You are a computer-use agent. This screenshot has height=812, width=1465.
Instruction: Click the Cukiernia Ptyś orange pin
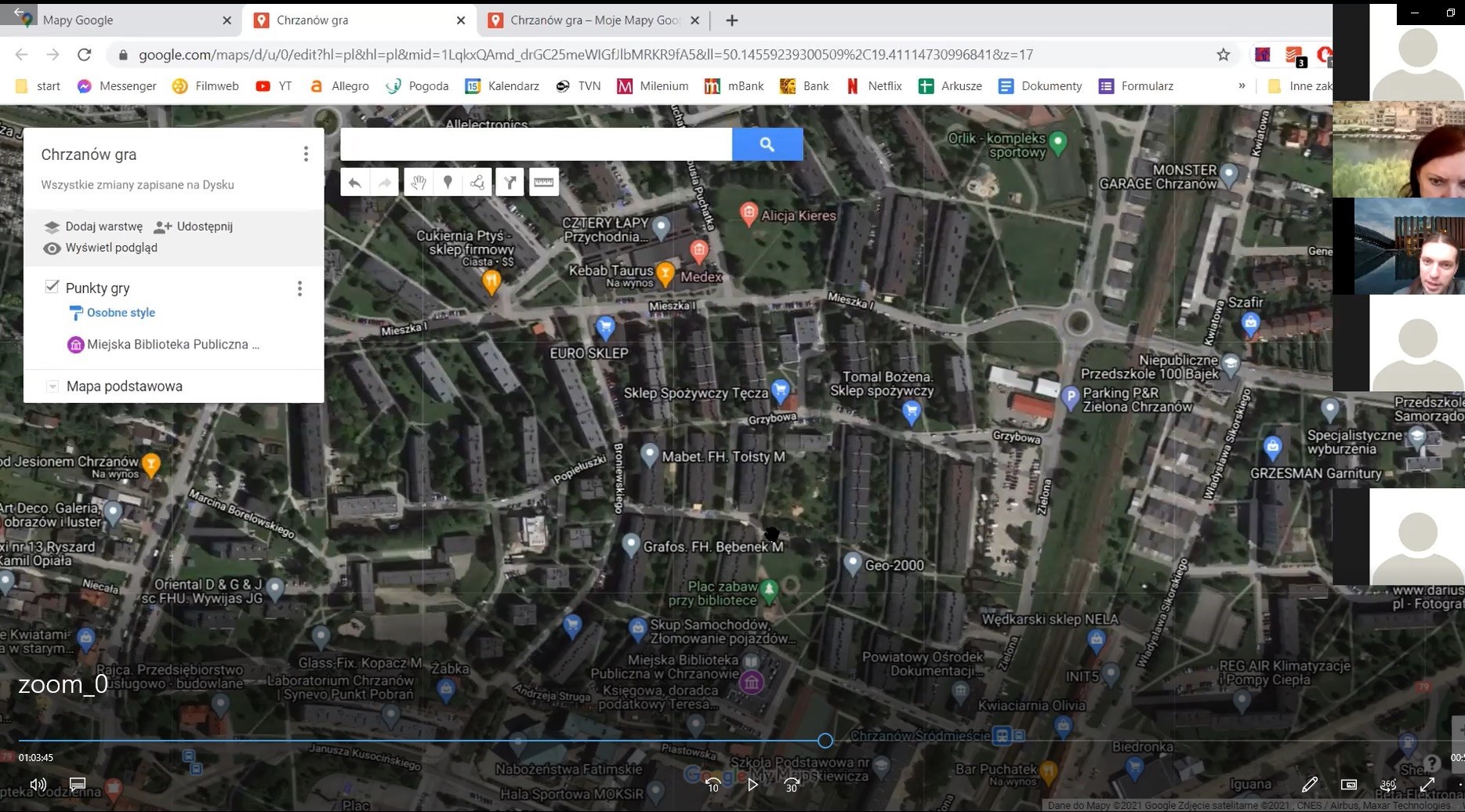click(491, 281)
